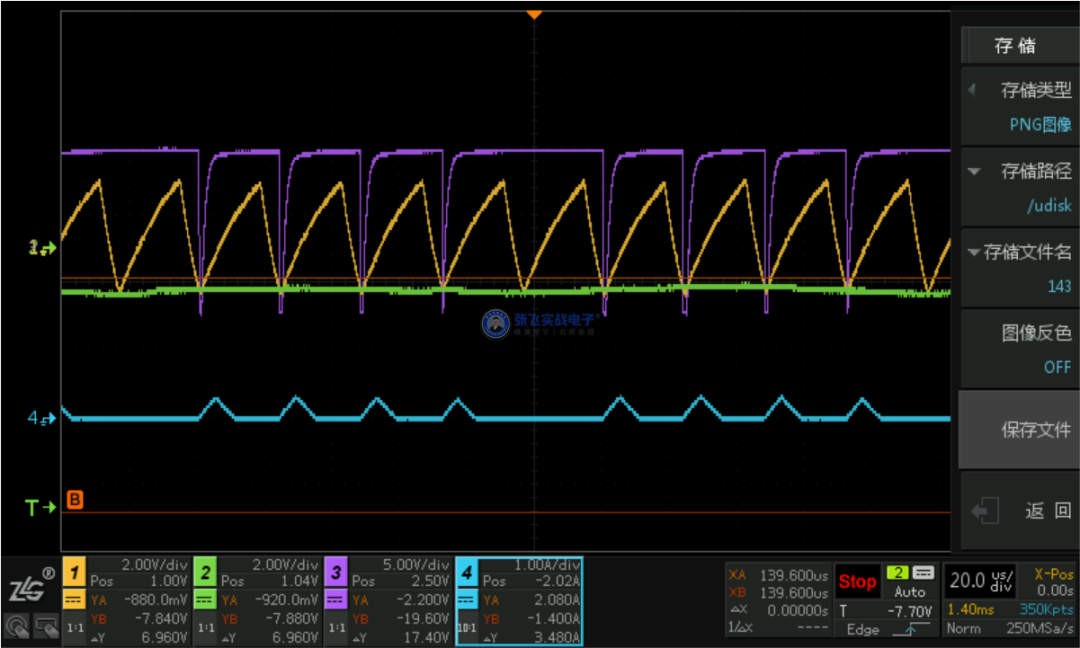Change channel 2 probe ratio 1:1
This screenshot has width=1080, height=648.
[205, 628]
